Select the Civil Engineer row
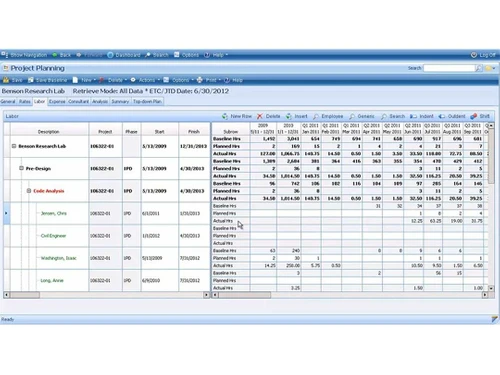Screen dimensions: 500x375 [53, 236]
